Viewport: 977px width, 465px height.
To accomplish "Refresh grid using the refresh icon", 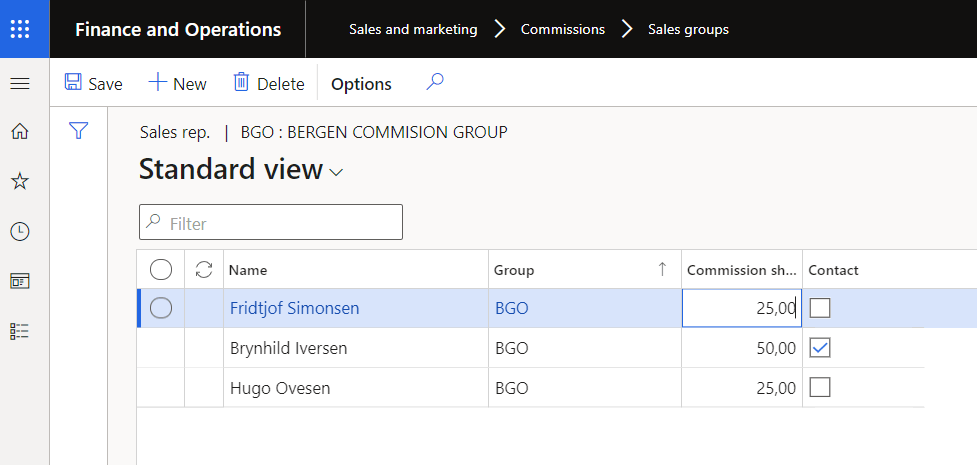I will point(204,270).
